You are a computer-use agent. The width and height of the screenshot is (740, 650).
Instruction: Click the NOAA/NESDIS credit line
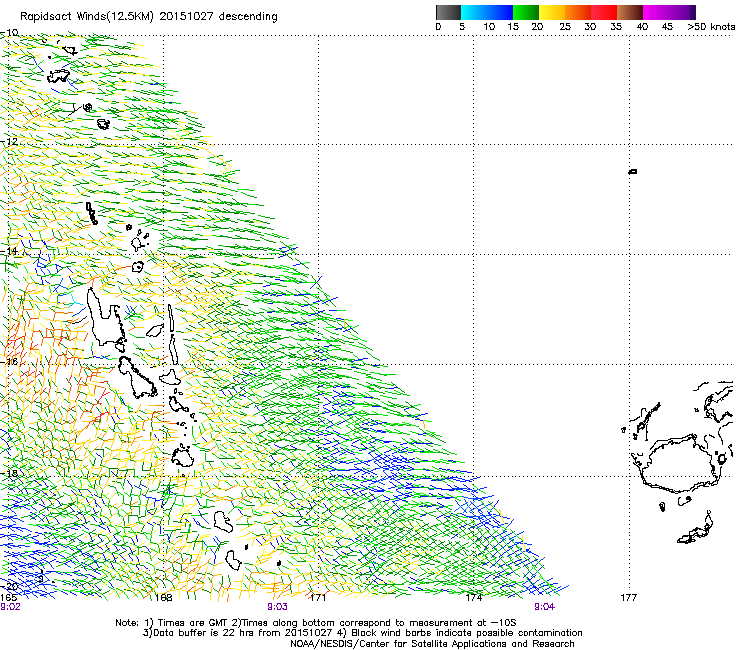click(x=432, y=644)
